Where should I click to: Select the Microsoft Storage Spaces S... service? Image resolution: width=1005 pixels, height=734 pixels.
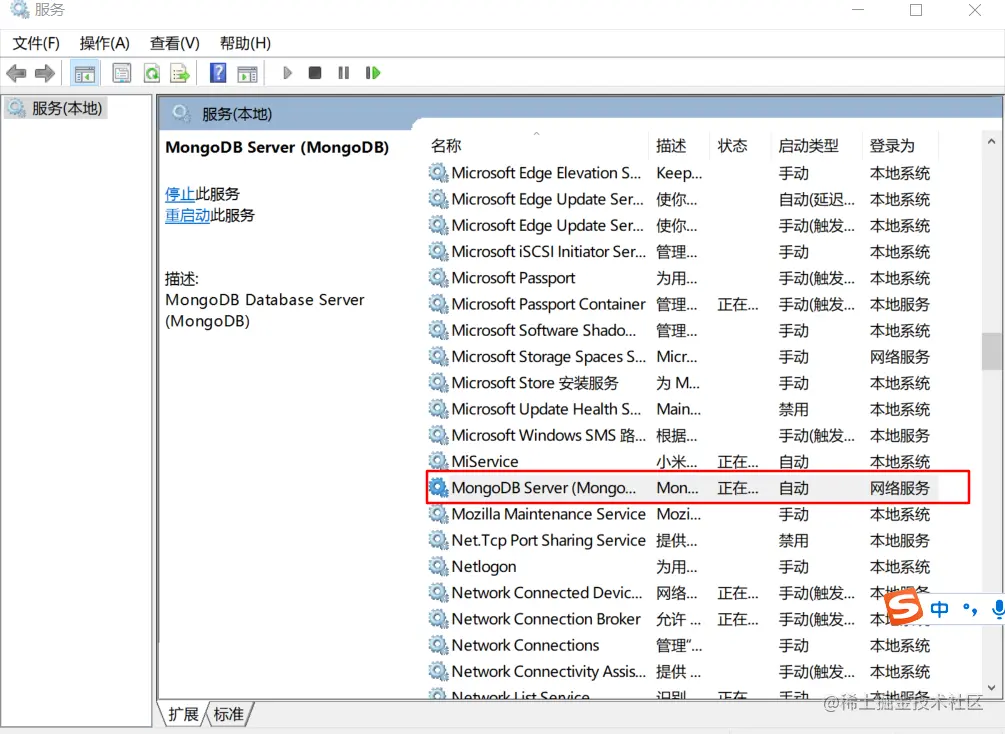(549, 356)
